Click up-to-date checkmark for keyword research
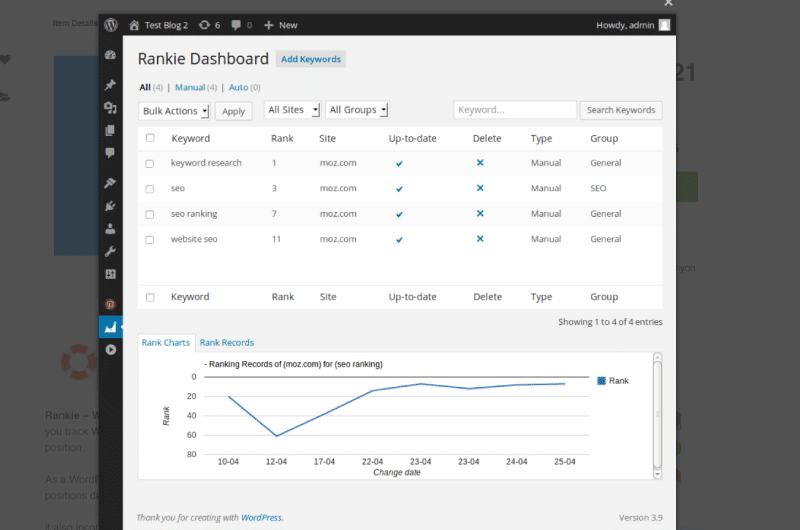 (399, 164)
